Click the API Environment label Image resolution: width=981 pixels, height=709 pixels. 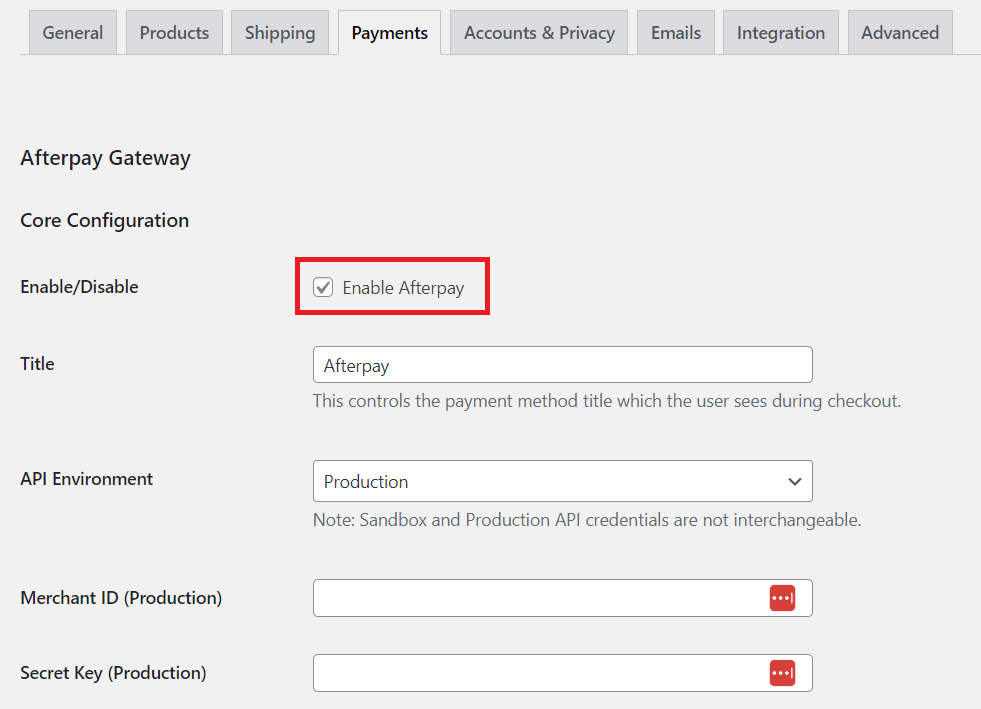click(87, 479)
